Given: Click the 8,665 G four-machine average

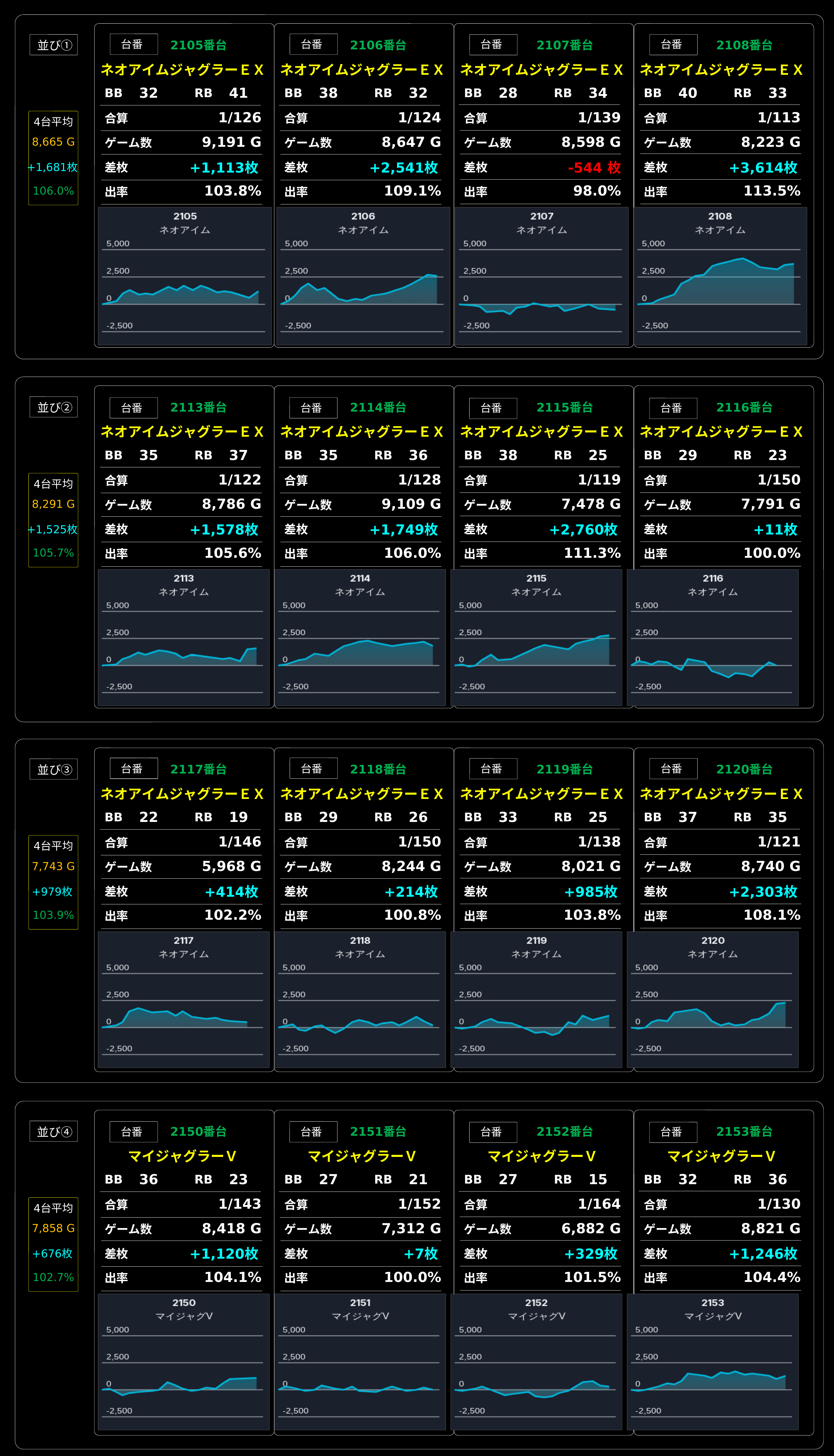Looking at the screenshot, I should pyautogui.click(x=53, y=142).
